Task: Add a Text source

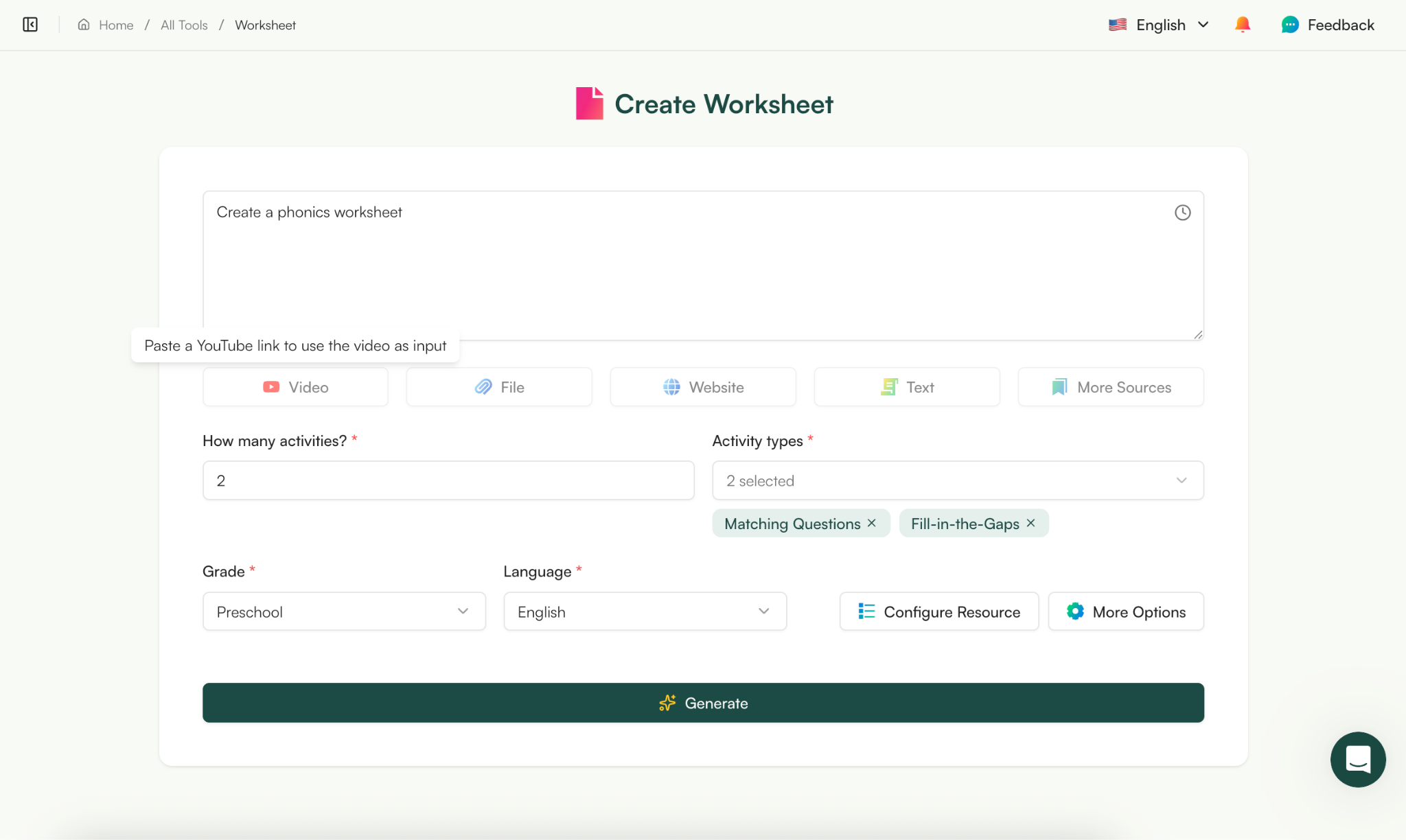Action: [907, 387]
